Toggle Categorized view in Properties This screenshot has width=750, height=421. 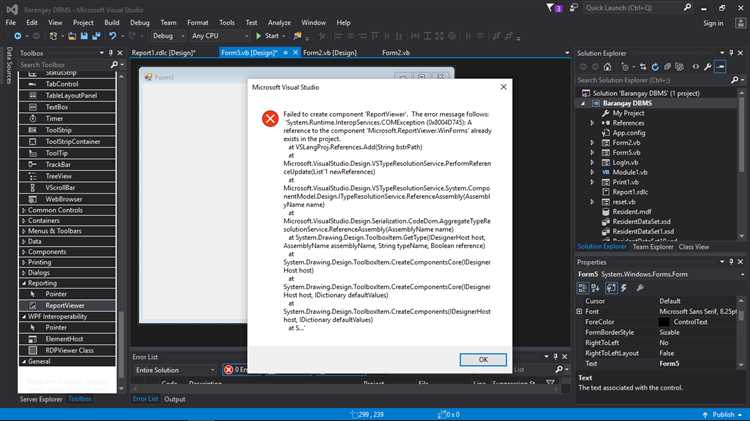pos(582,288)
